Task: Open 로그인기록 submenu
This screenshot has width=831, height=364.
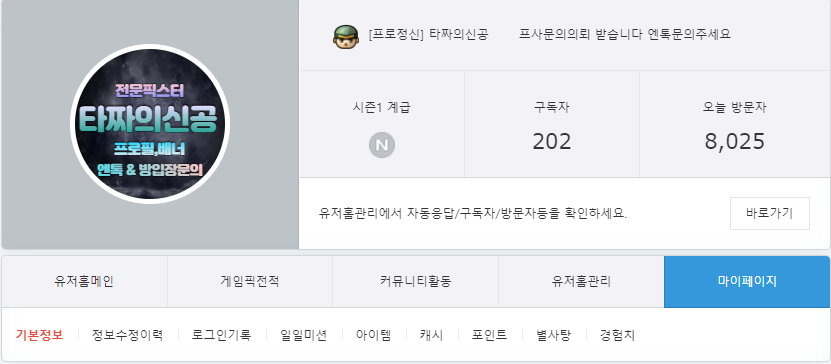Action: click(222, 335)
